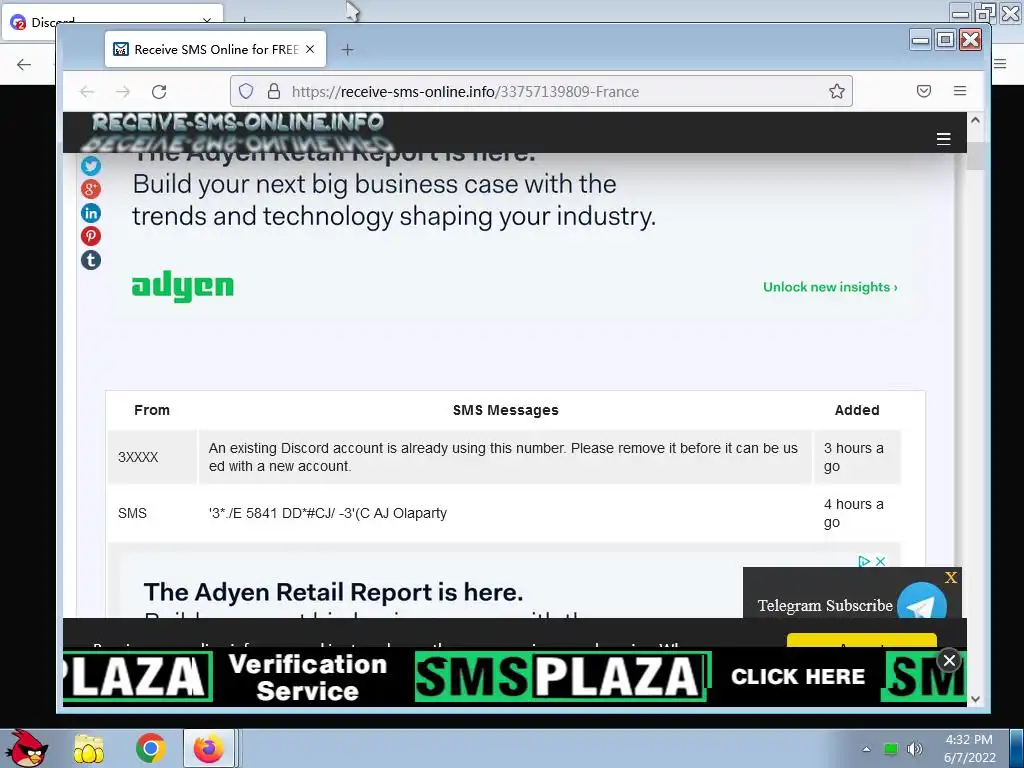Dismiss the SMSPLAZA banner ad
1024x768 pixels.
[x=949, y=661]
